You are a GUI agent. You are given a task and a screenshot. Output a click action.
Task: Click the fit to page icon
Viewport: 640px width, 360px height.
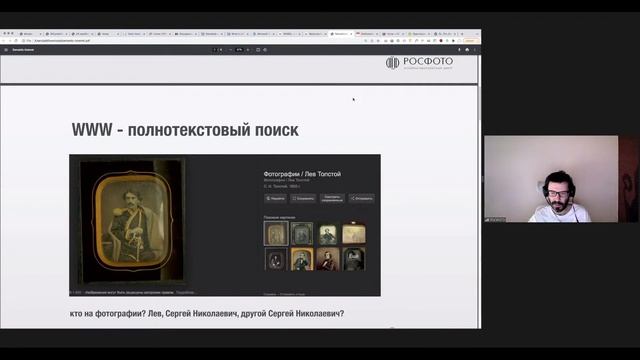(x=258, y=50)
